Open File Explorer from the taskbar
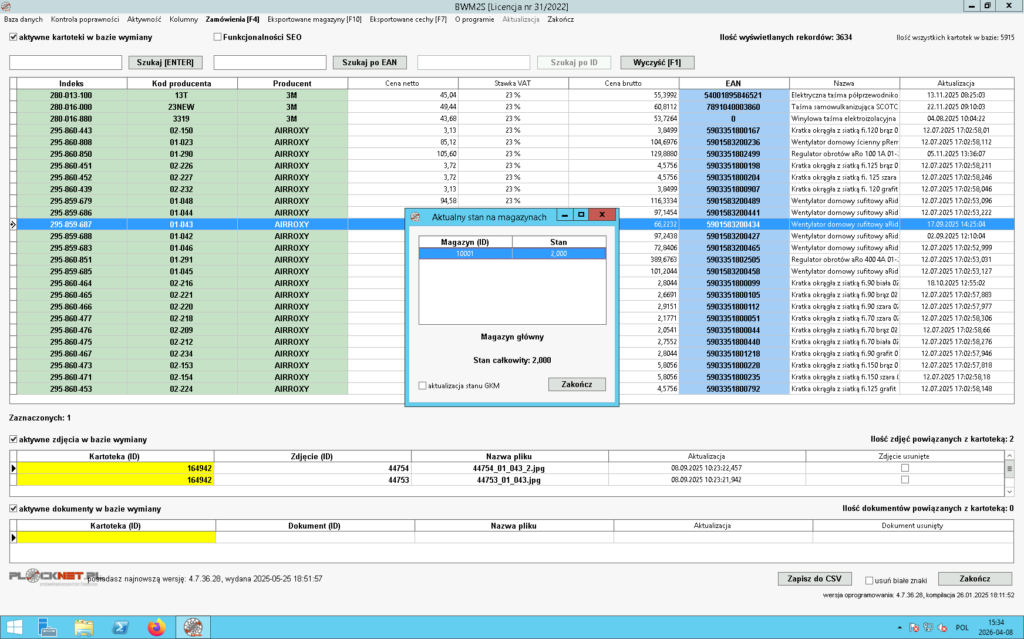 (84, 627)
